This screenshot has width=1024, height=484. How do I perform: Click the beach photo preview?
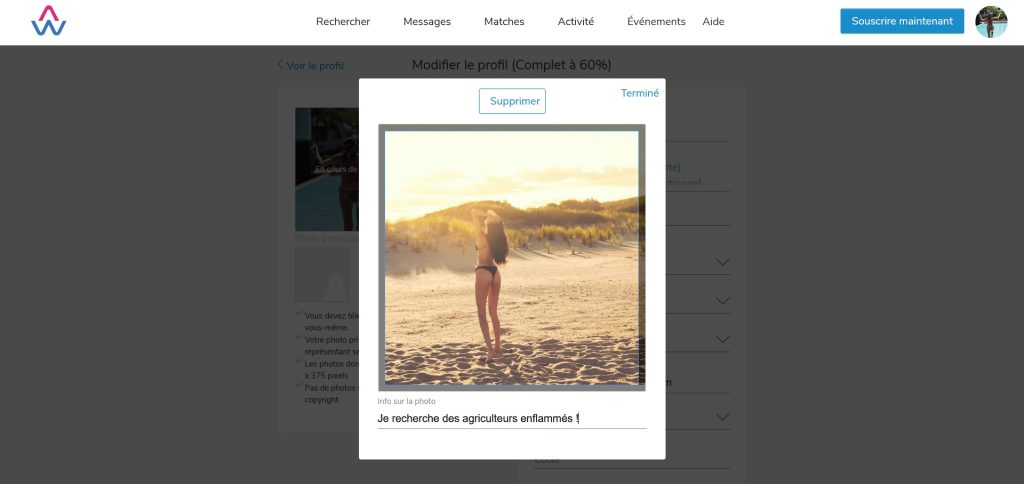[511, 257]
